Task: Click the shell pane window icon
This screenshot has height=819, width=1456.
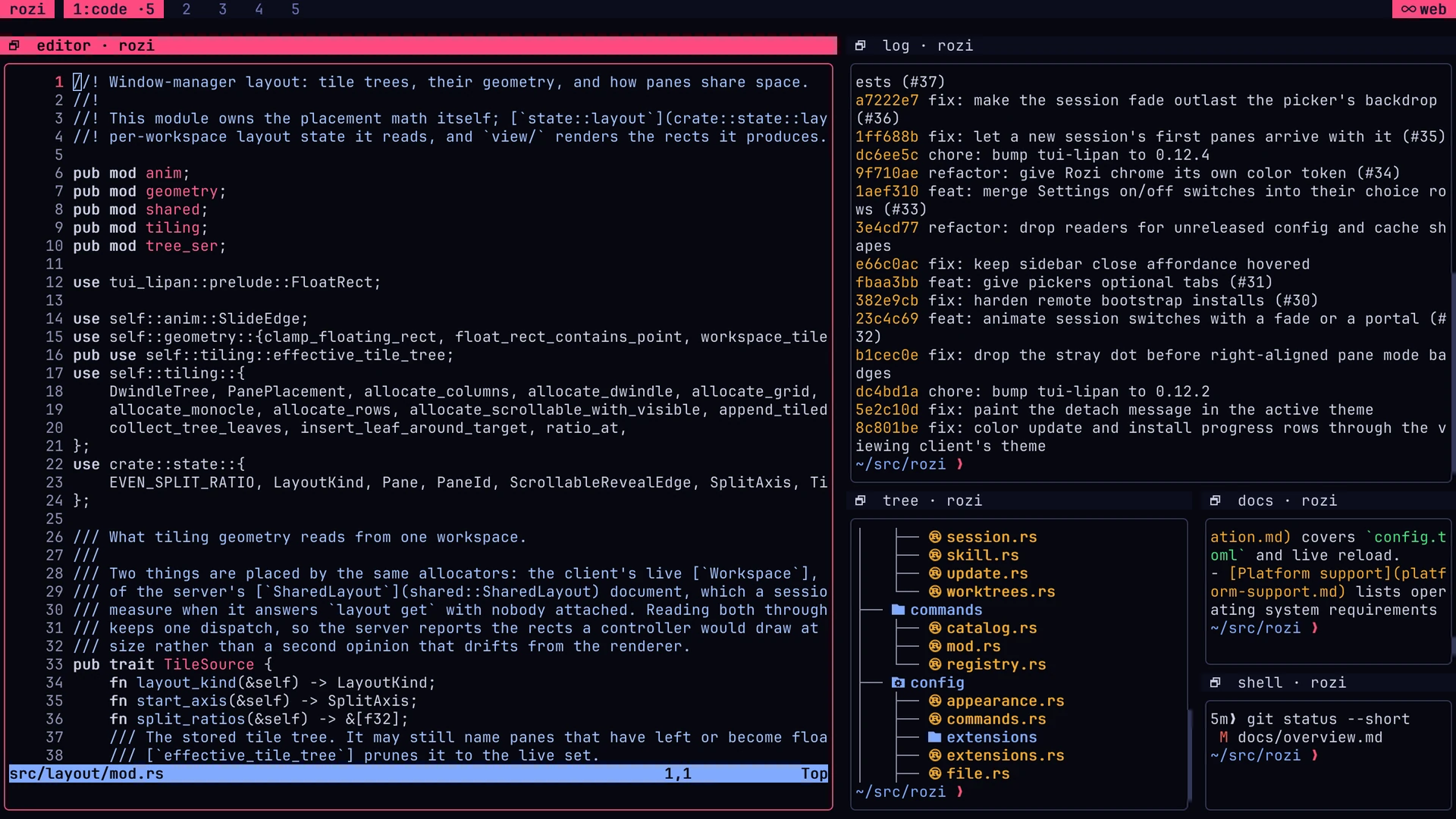Action: pyautogui.click(x=1215, y=682)
